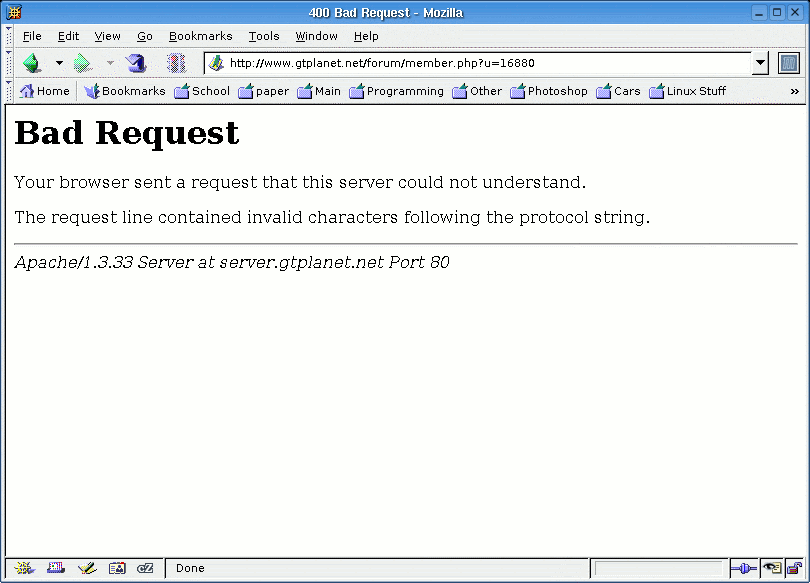Image resolution: width=810 pixels, height=583 pixels.
Task: Open the Photoshop bookmark folder
Action: tap(549, 91)
